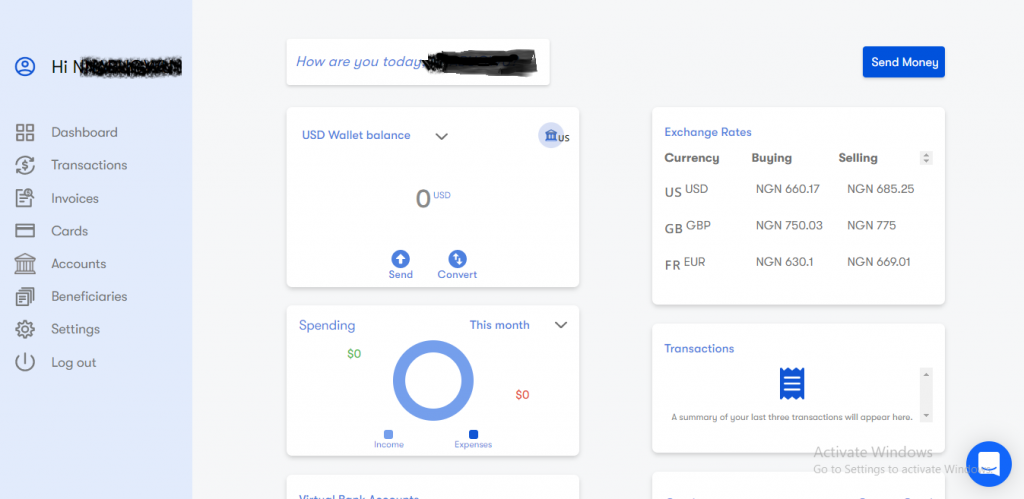This screenshot has height=499, width=1024.
Task: Click the GB GBP currency row label
Action: tap(688, 227)
